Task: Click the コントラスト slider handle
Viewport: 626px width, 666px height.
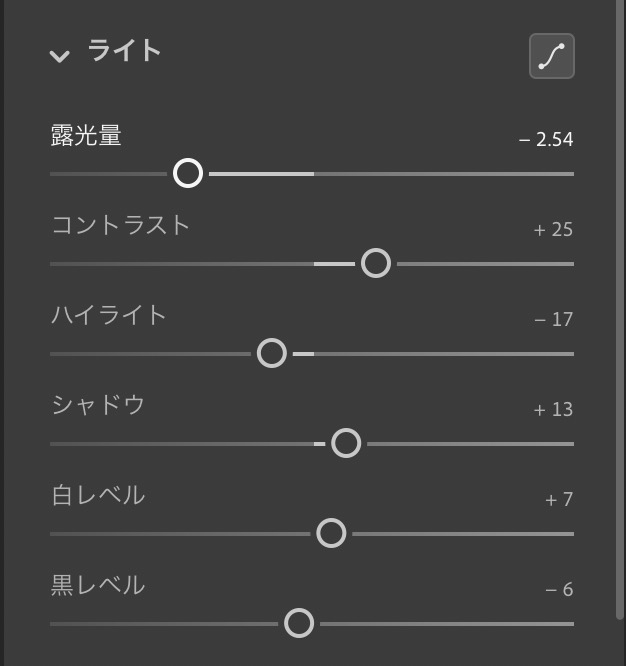Action: (x=376, y=263)
